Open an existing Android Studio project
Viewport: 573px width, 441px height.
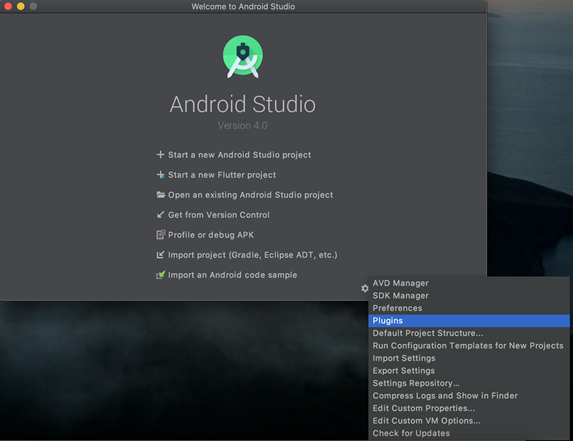[x=250, y=195]
